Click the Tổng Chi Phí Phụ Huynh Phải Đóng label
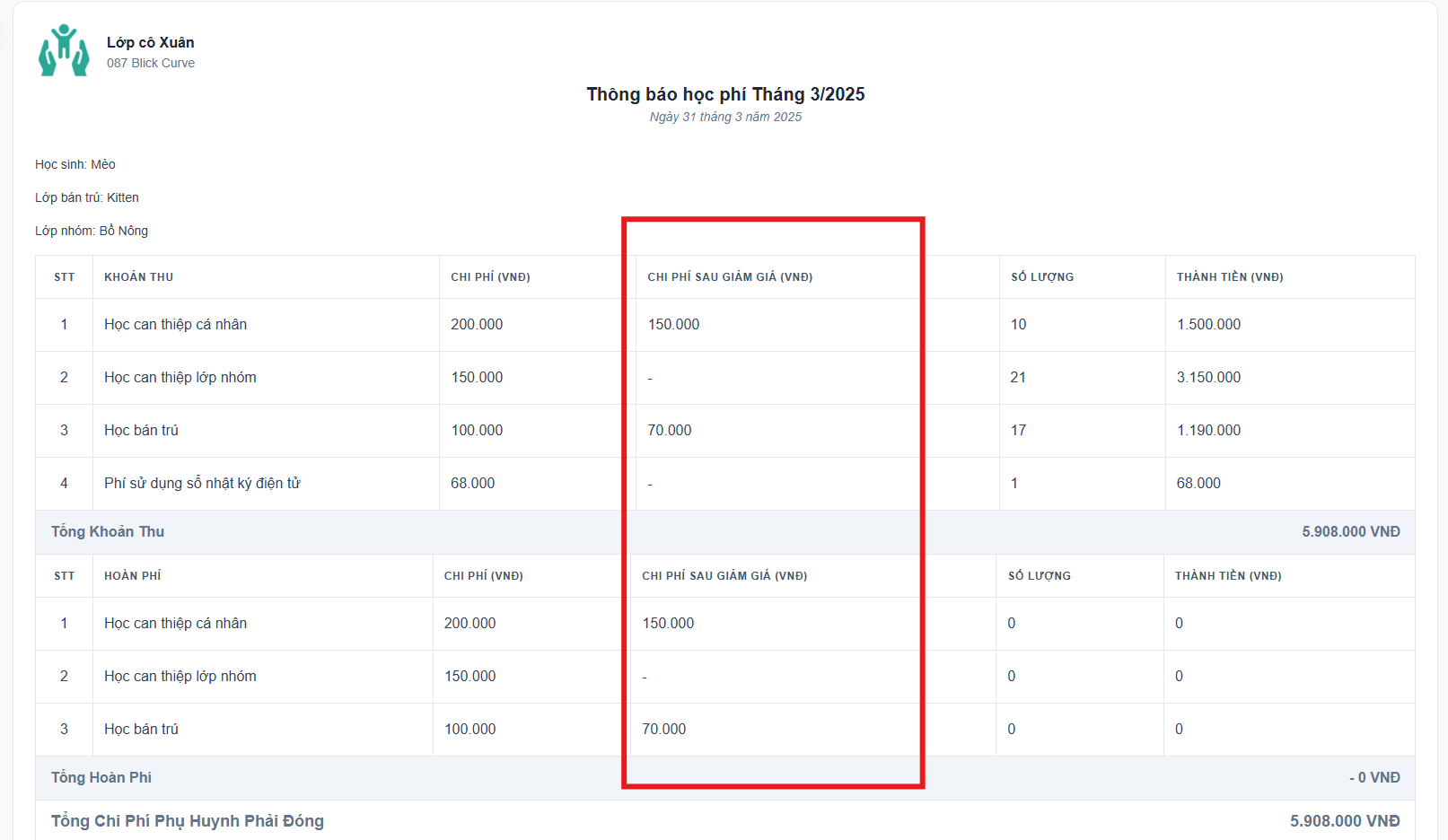Screen dimensions: 1448x840 (x=188, y=821)
